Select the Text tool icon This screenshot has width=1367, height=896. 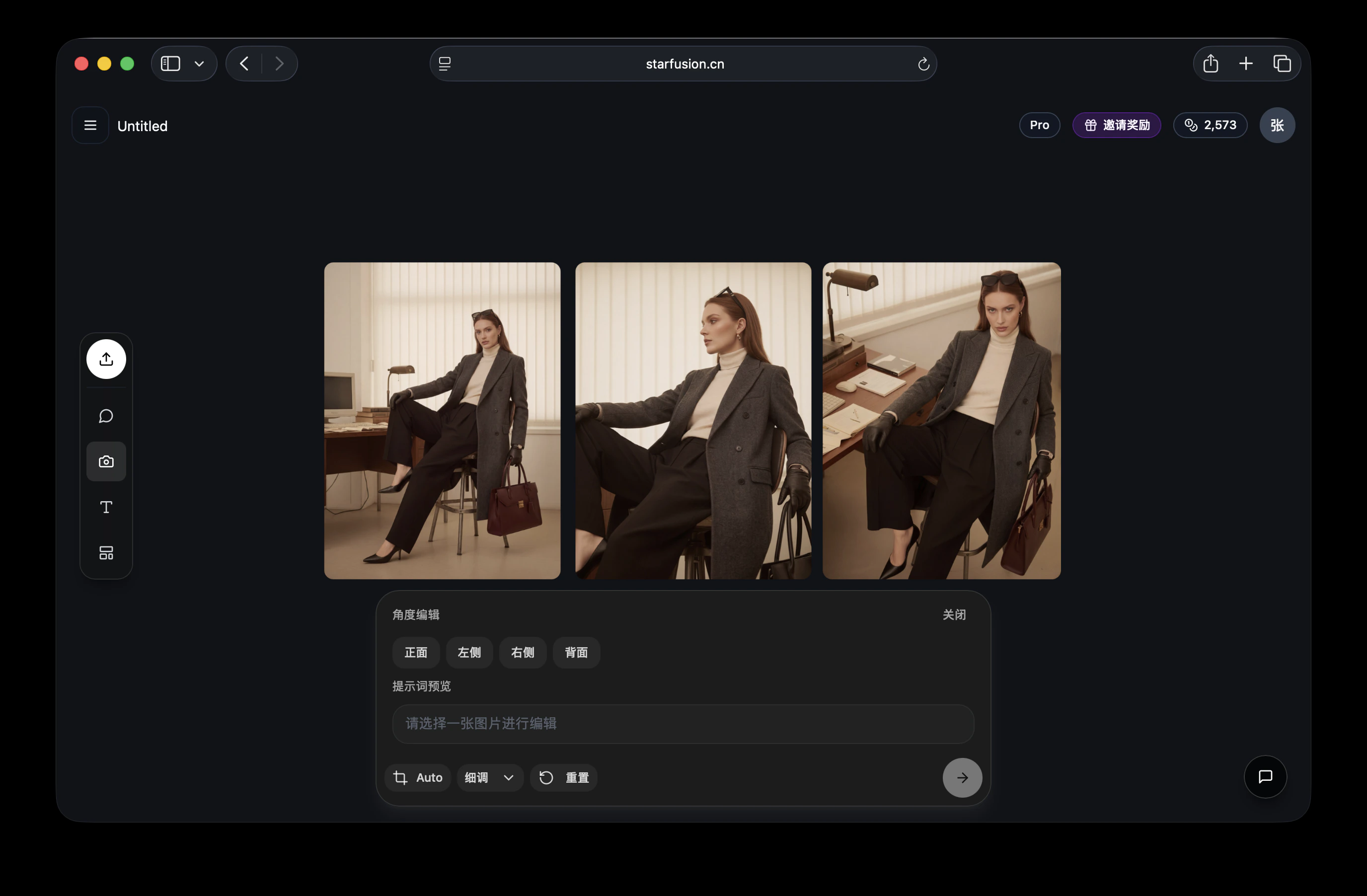click(106, 507)
